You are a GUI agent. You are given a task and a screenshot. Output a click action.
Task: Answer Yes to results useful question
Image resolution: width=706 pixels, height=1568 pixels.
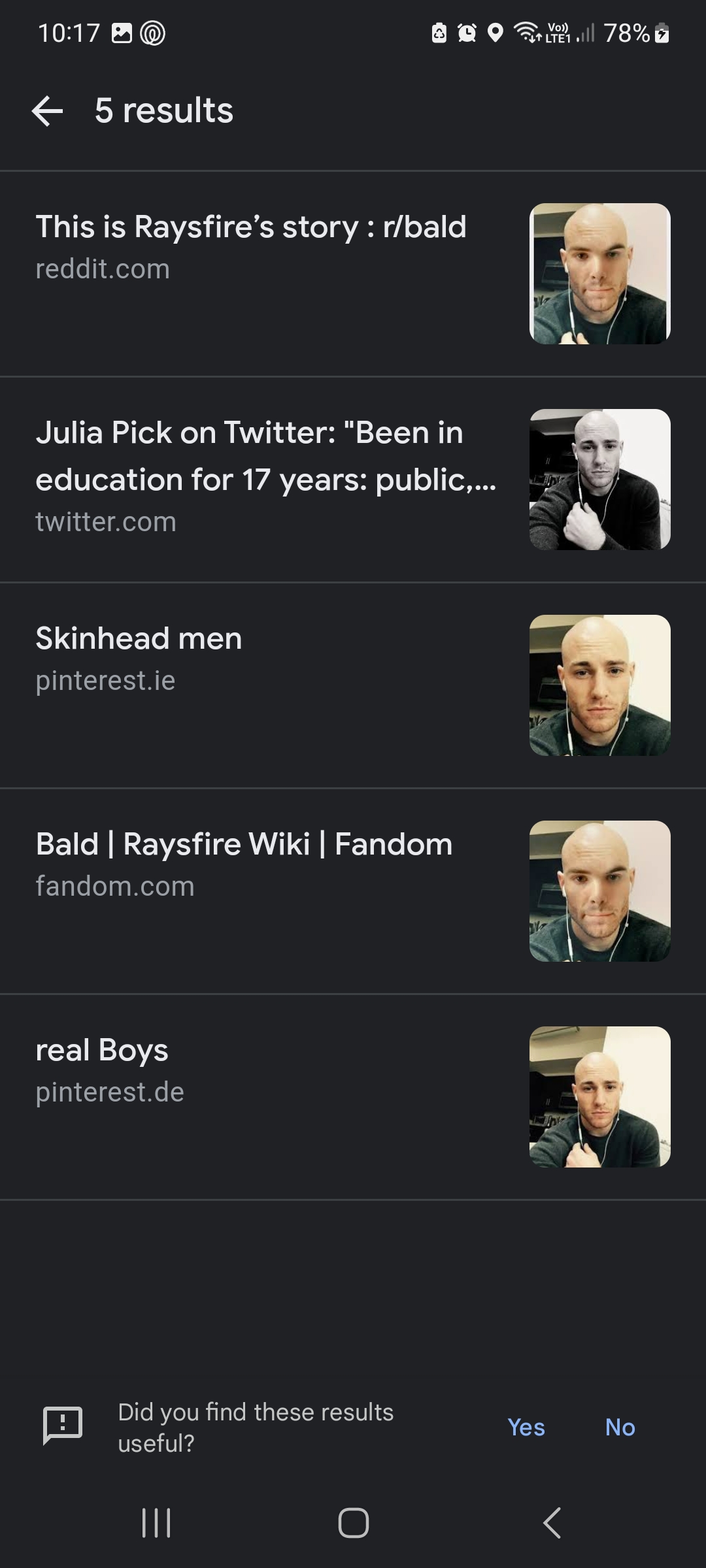tap(526, 1427)
